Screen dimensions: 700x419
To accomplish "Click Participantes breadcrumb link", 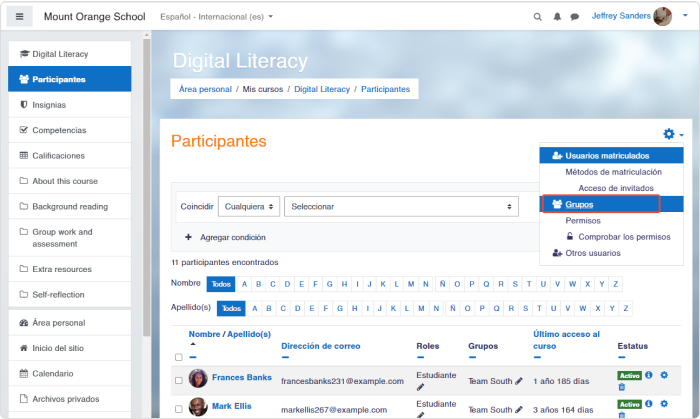I will (385, 89).
